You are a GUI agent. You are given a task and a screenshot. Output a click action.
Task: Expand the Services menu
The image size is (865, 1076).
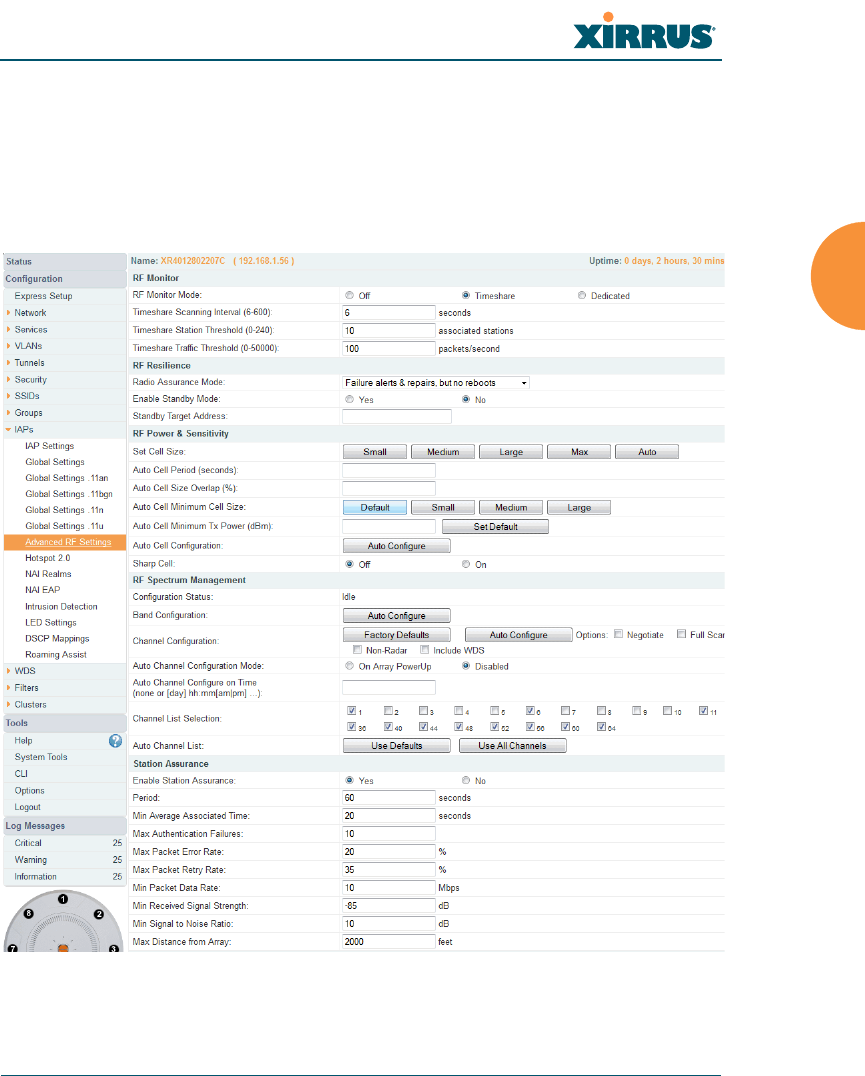coord(31,329)
